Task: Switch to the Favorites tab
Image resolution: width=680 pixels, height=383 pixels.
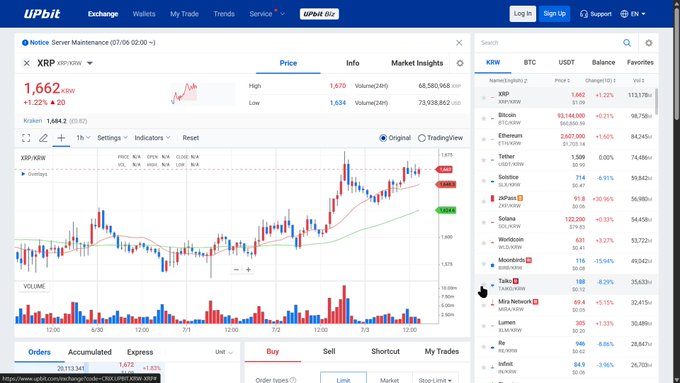Action: point(640,63)
